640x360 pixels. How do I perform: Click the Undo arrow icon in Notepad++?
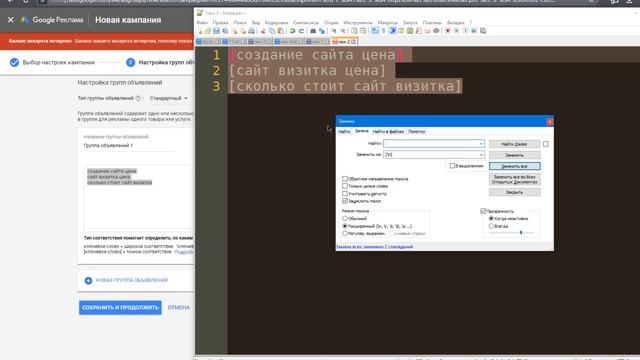pos(292,31)
